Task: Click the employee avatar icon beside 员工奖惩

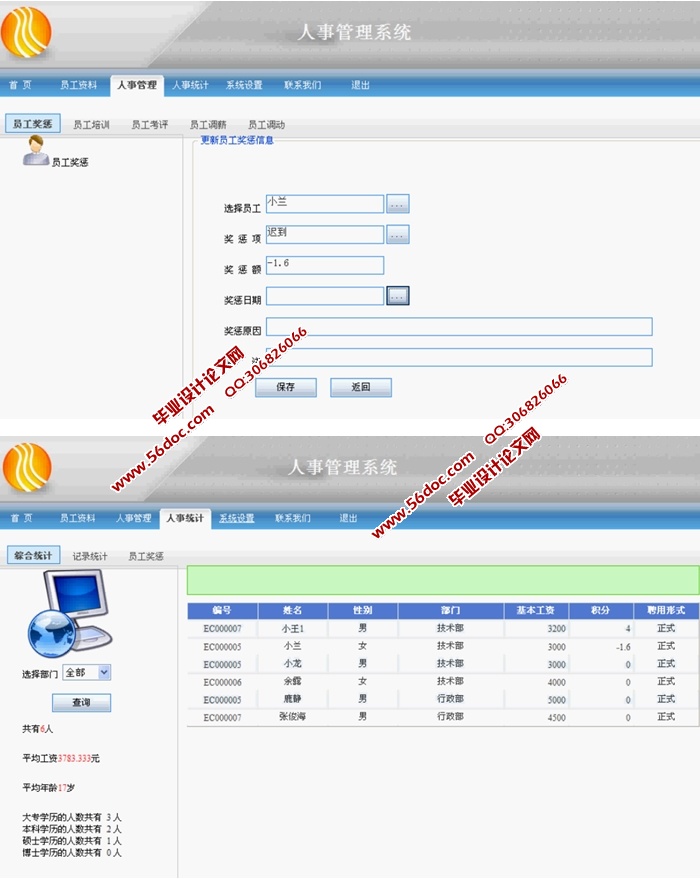Action: pos(36,153)
